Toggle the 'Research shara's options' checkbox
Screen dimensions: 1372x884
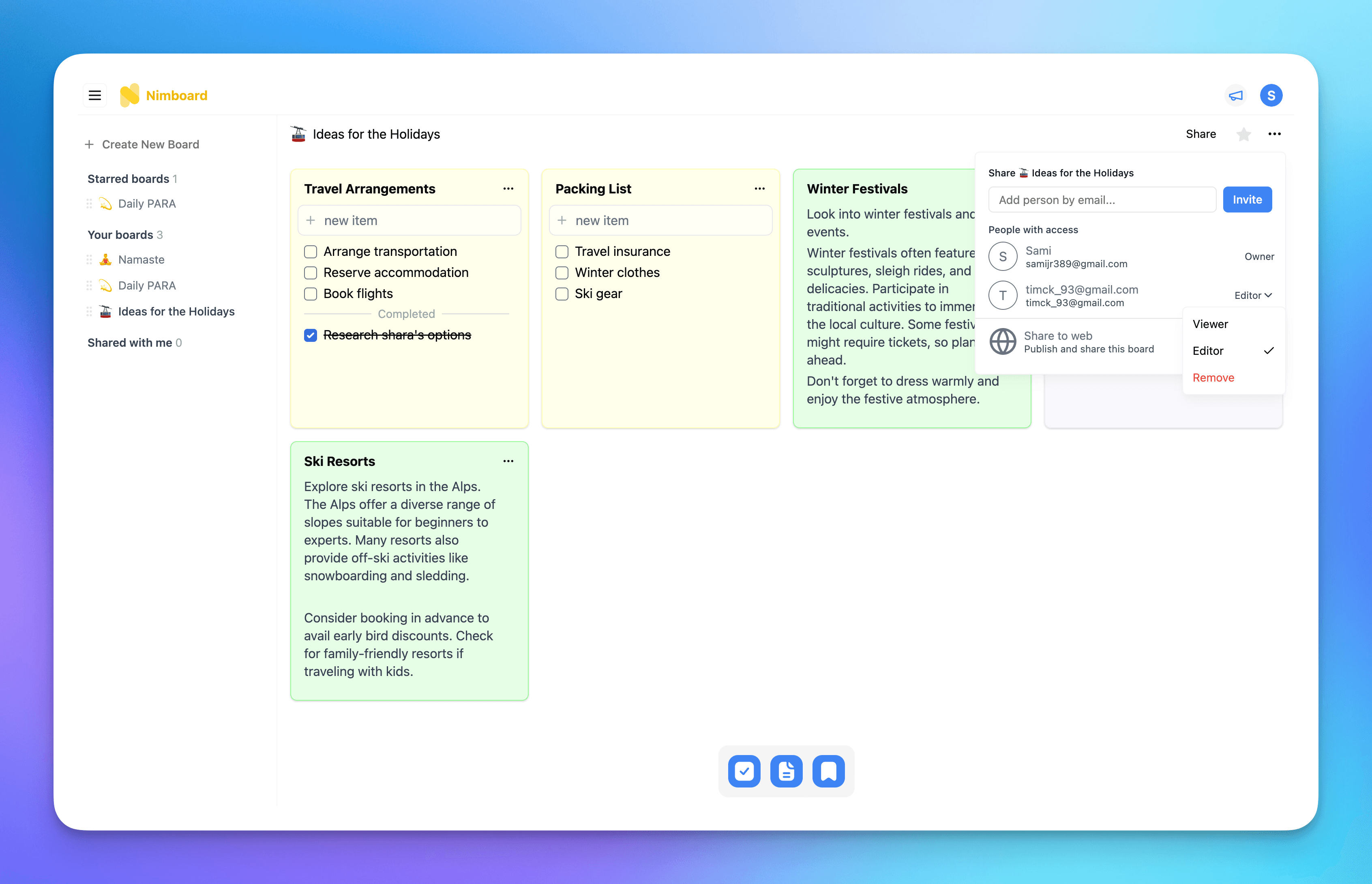[311, 334]
